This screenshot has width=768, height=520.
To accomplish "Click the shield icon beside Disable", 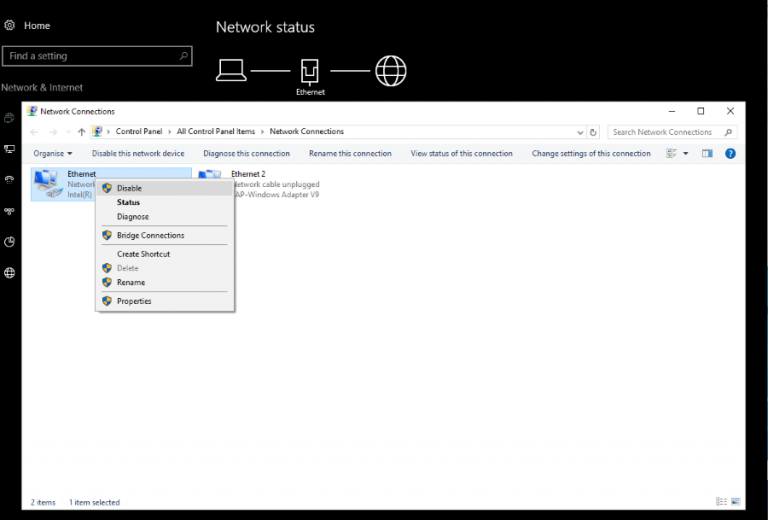I will point(107,188).
